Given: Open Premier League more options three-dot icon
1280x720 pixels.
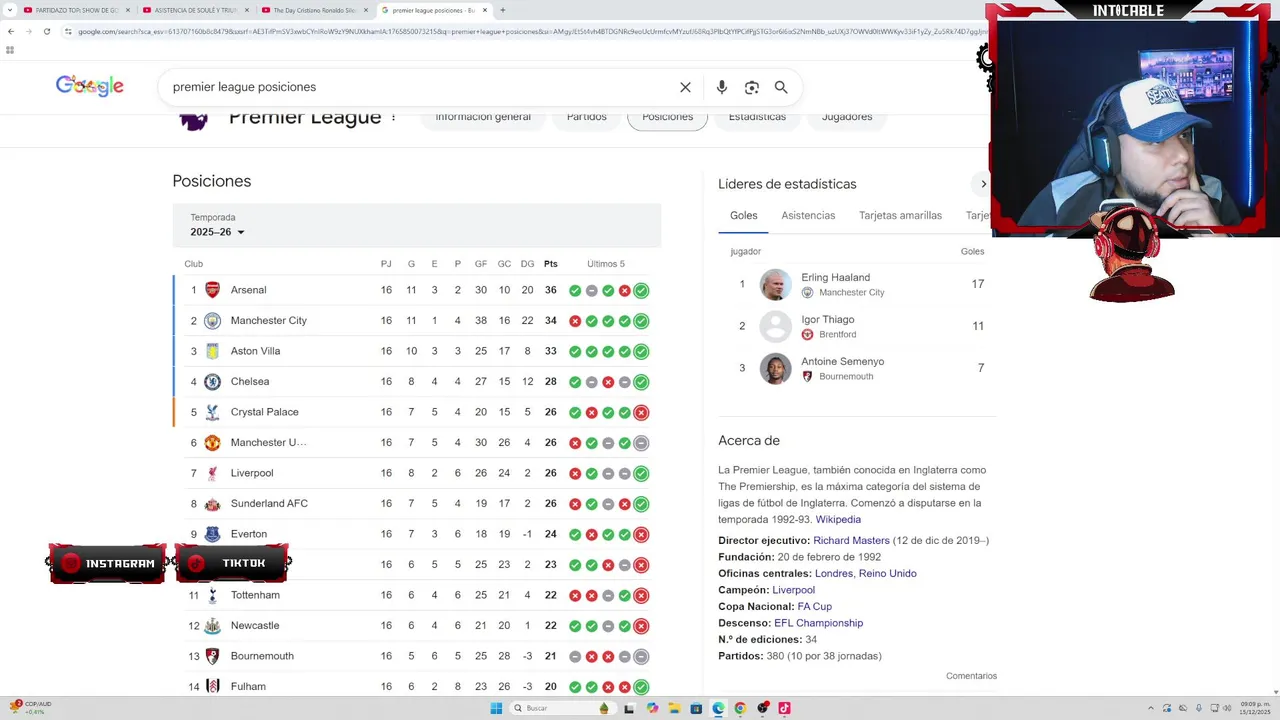Looking at the screenshot, I should tap(393, 118).
